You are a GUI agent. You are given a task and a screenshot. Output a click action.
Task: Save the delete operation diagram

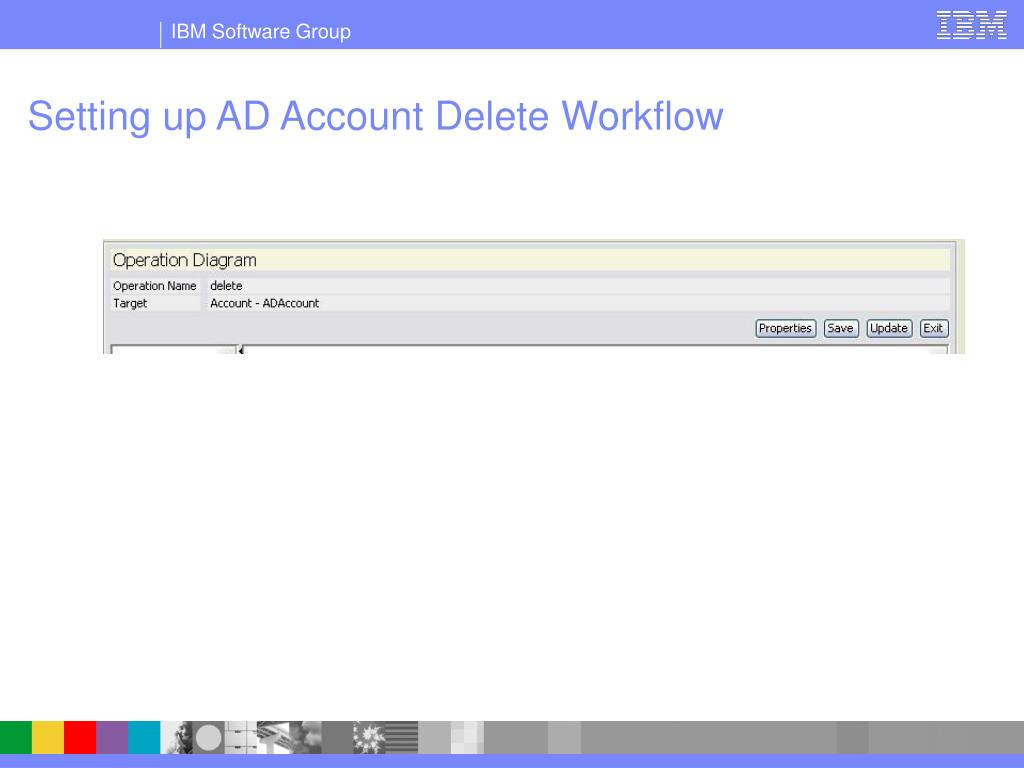[x=840, y=328]
